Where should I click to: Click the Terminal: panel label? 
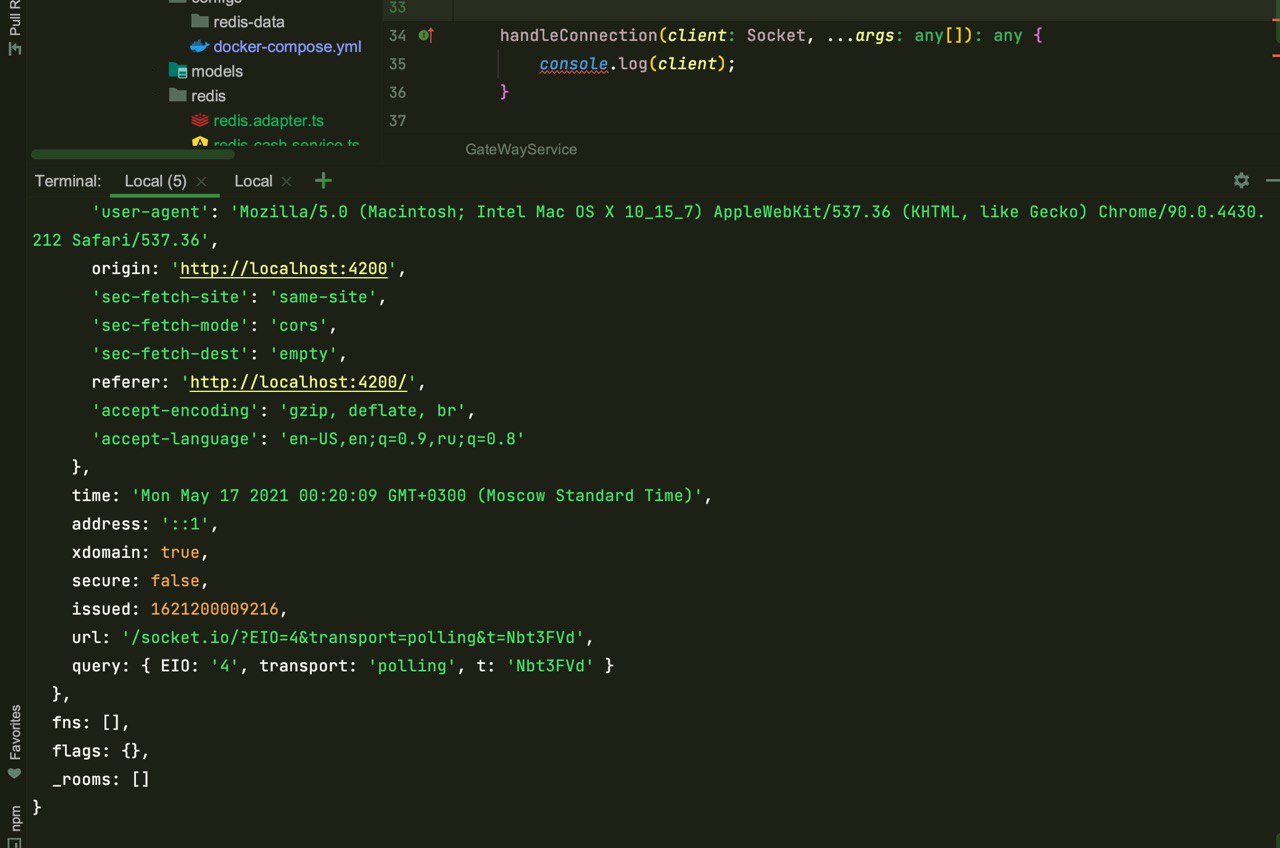(68, 181)
